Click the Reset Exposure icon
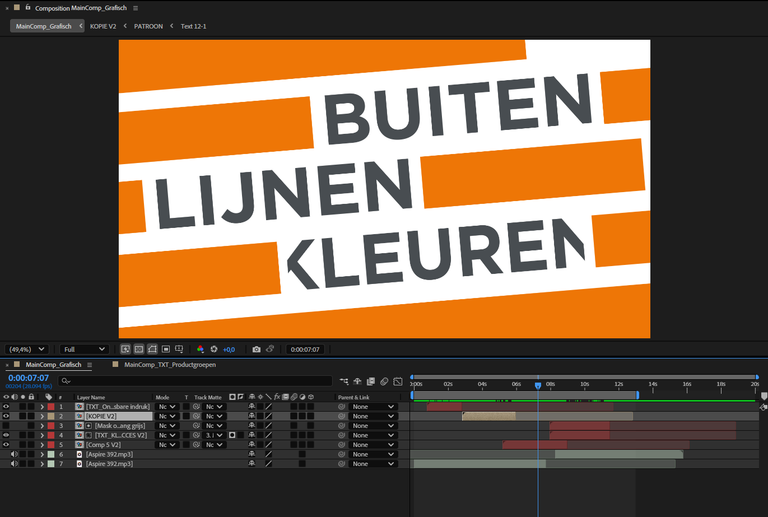Viewport: 768px width, 517px height. click(x=213, y=349)
